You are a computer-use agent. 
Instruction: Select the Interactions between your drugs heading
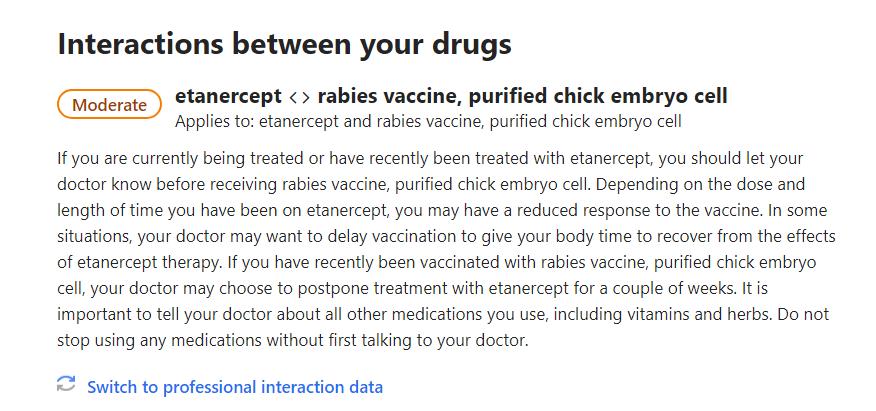(284, 44)
